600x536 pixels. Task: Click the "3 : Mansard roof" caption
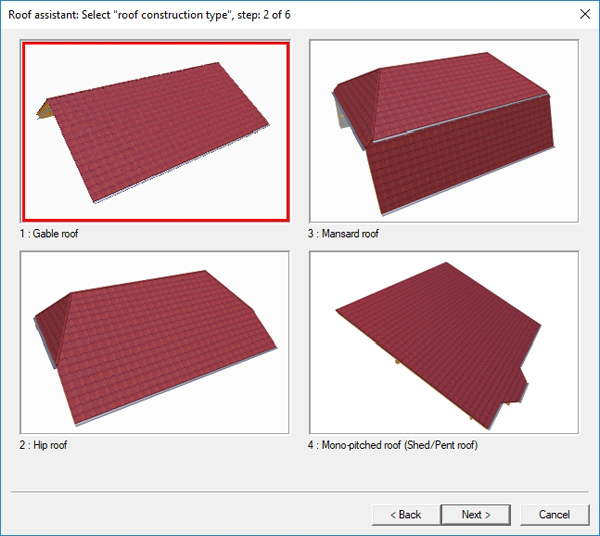tap(344, 234)
